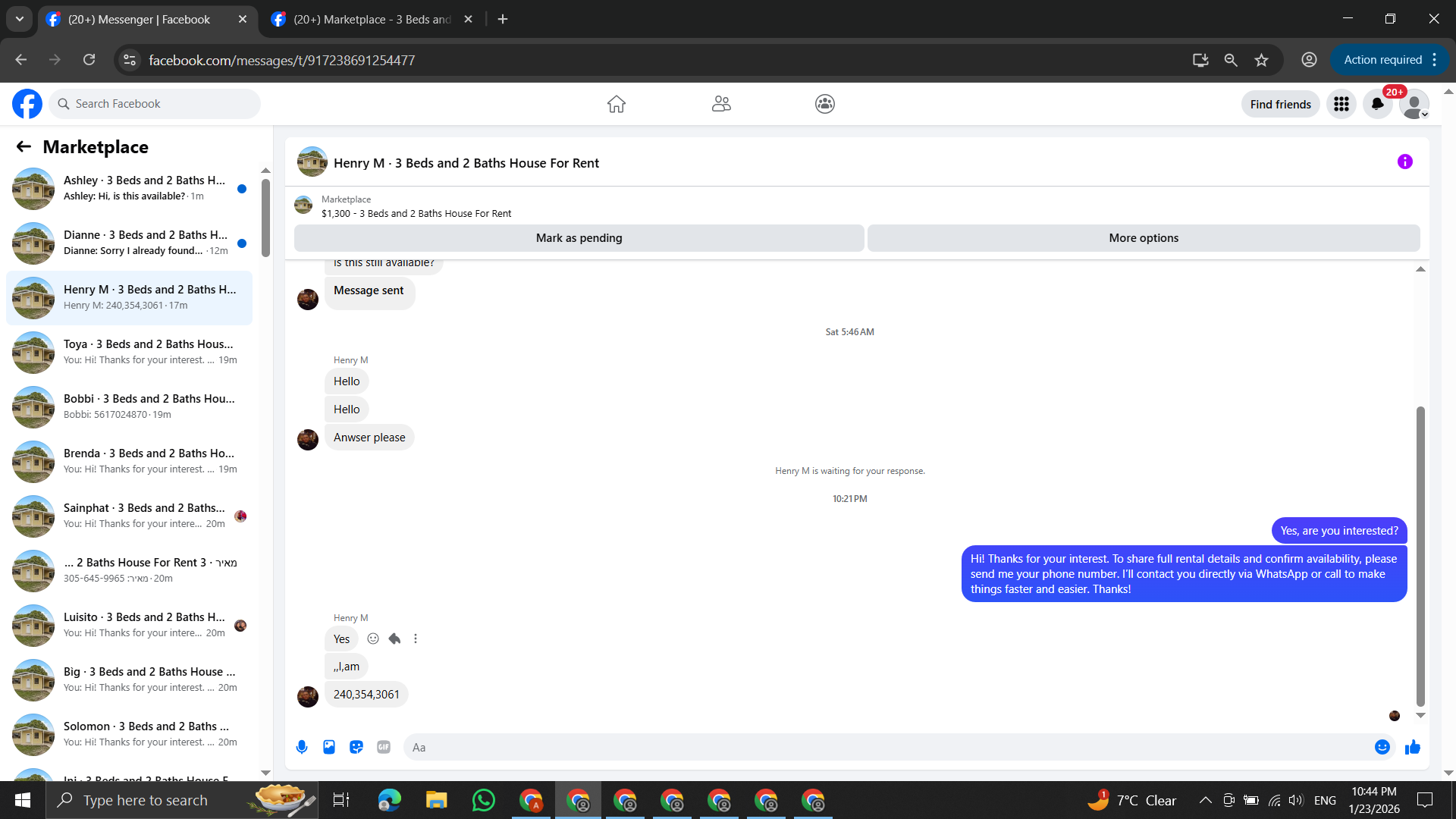React to the 'Yes' message with emoji
Viewport: 1456px width, 819px height.
pyautogui.click(x=373, y=639)
